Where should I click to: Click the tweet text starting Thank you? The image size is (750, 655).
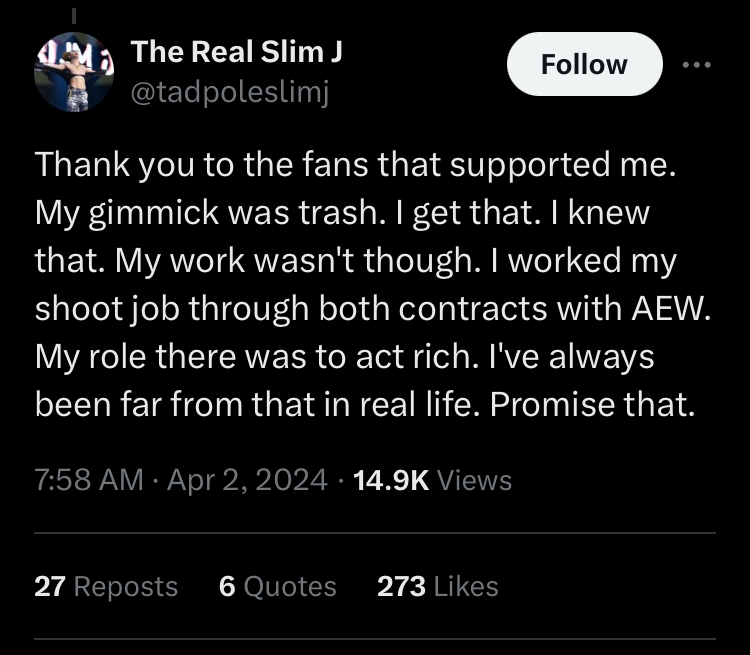tap(373, 285)
